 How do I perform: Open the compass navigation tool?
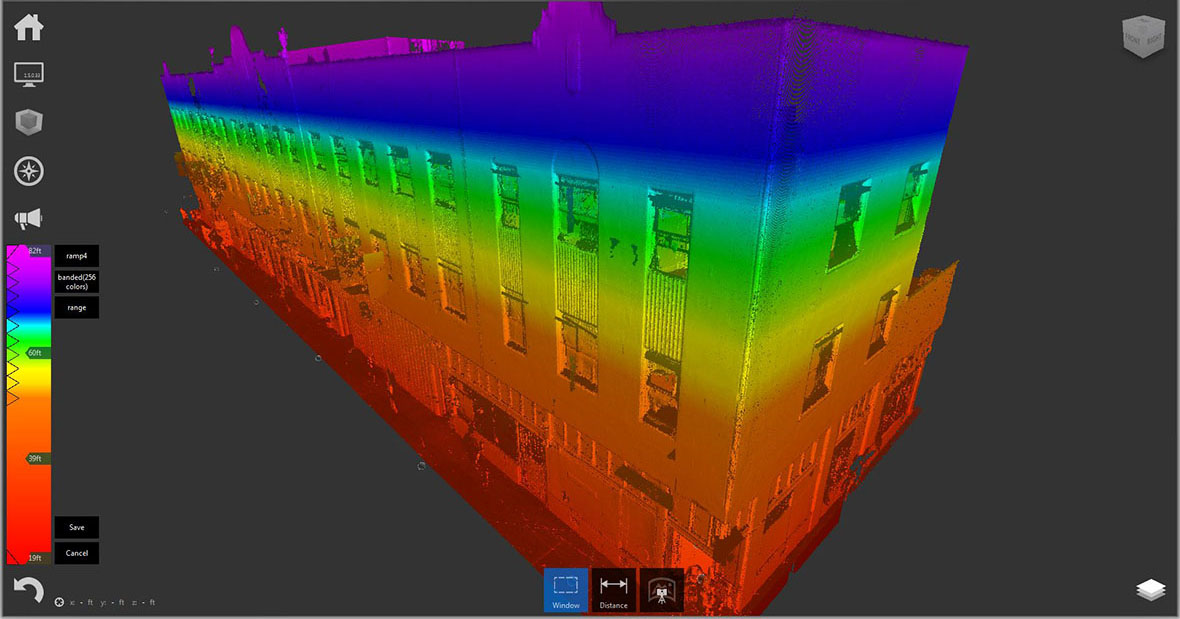28,171
